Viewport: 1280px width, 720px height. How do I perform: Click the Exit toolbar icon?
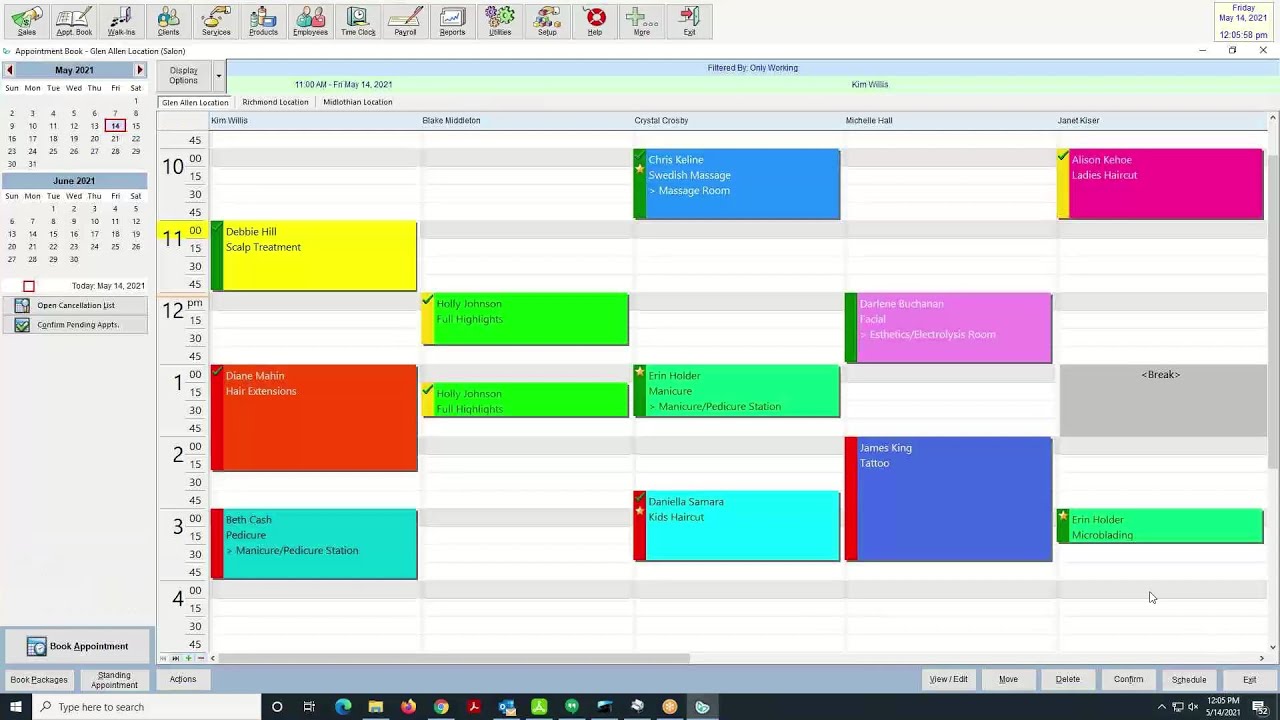click(689, 21)
